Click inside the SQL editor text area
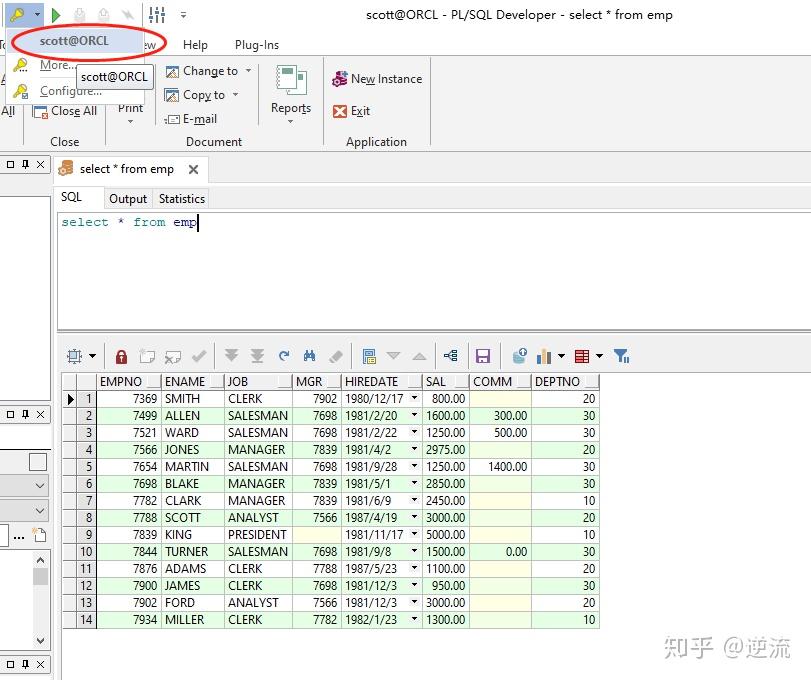Image resolution: width=811 pixels, height=680 pixels. [x=433, y=270]
